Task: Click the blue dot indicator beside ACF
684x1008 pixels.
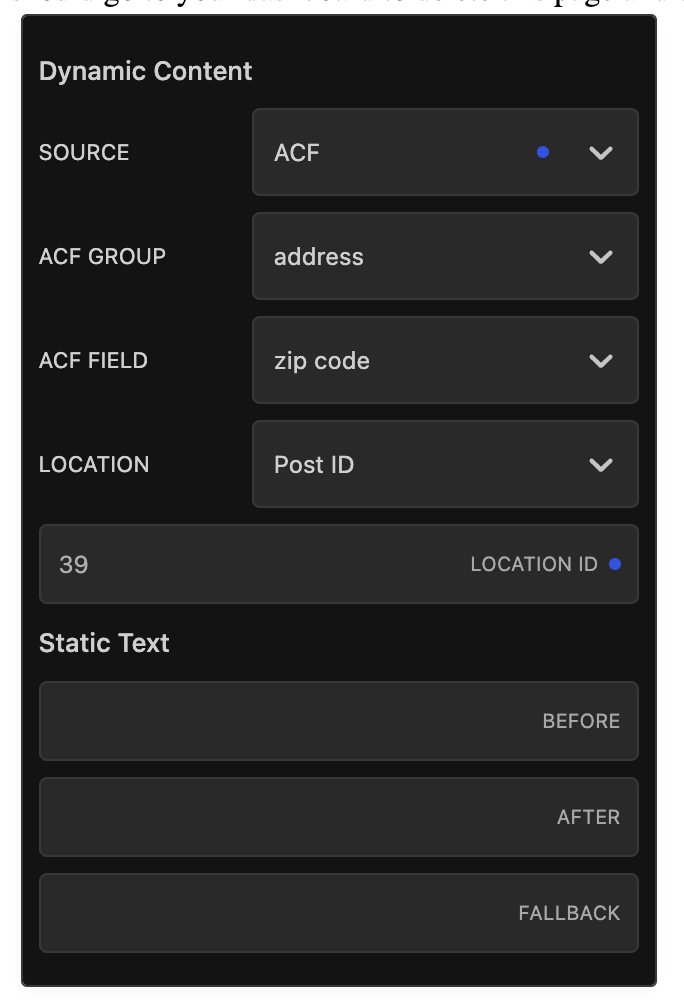Action: [543, 152]
